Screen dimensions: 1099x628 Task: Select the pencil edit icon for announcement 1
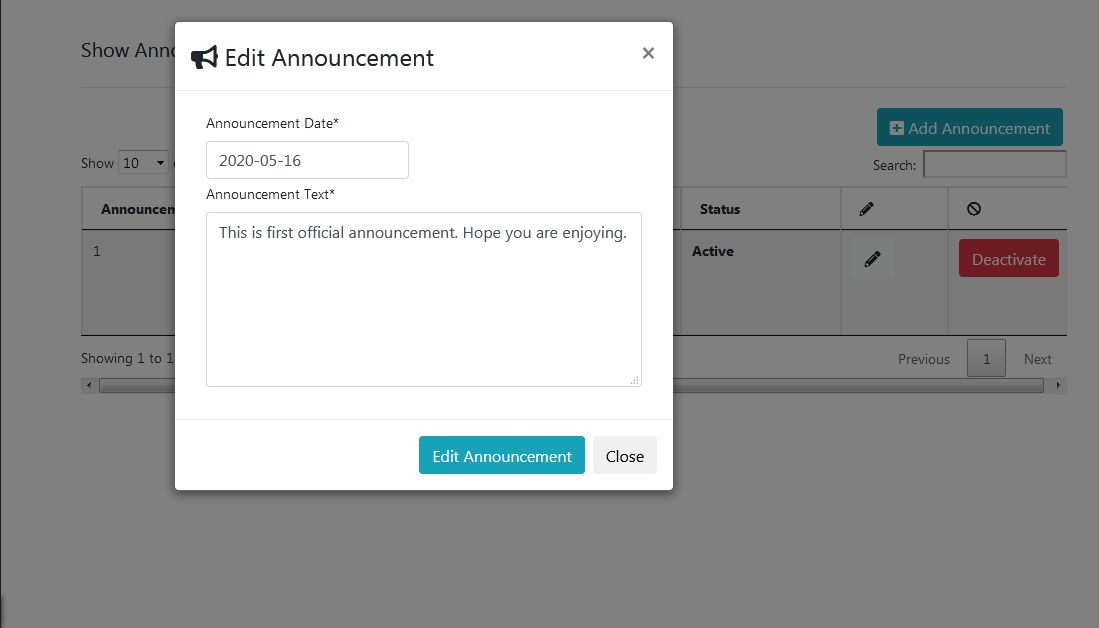pos(870,258)
